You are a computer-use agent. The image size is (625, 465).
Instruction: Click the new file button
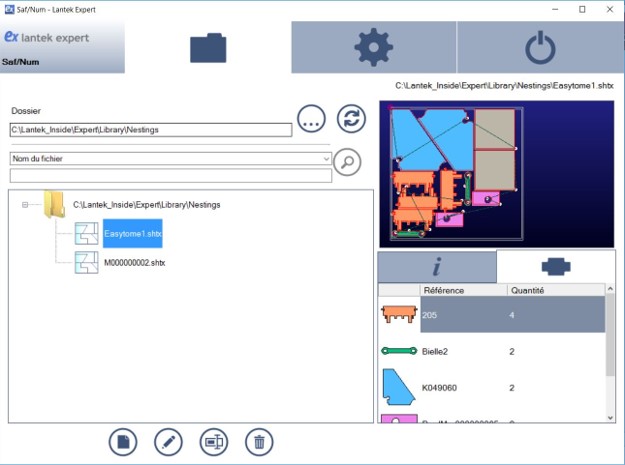point(123,442)
